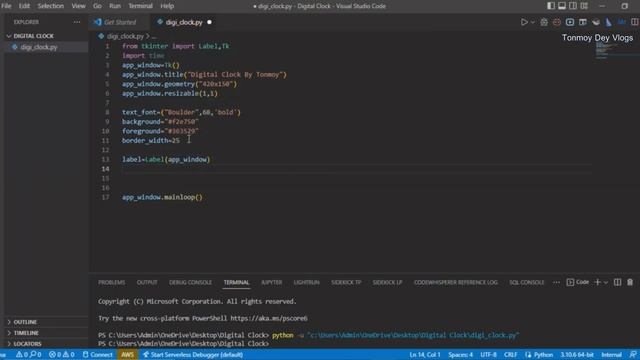Click the unsaved dot on the digi_clock.py tab
The width and height of the screenshot is (640, 360).
click(x=209, y=22)
